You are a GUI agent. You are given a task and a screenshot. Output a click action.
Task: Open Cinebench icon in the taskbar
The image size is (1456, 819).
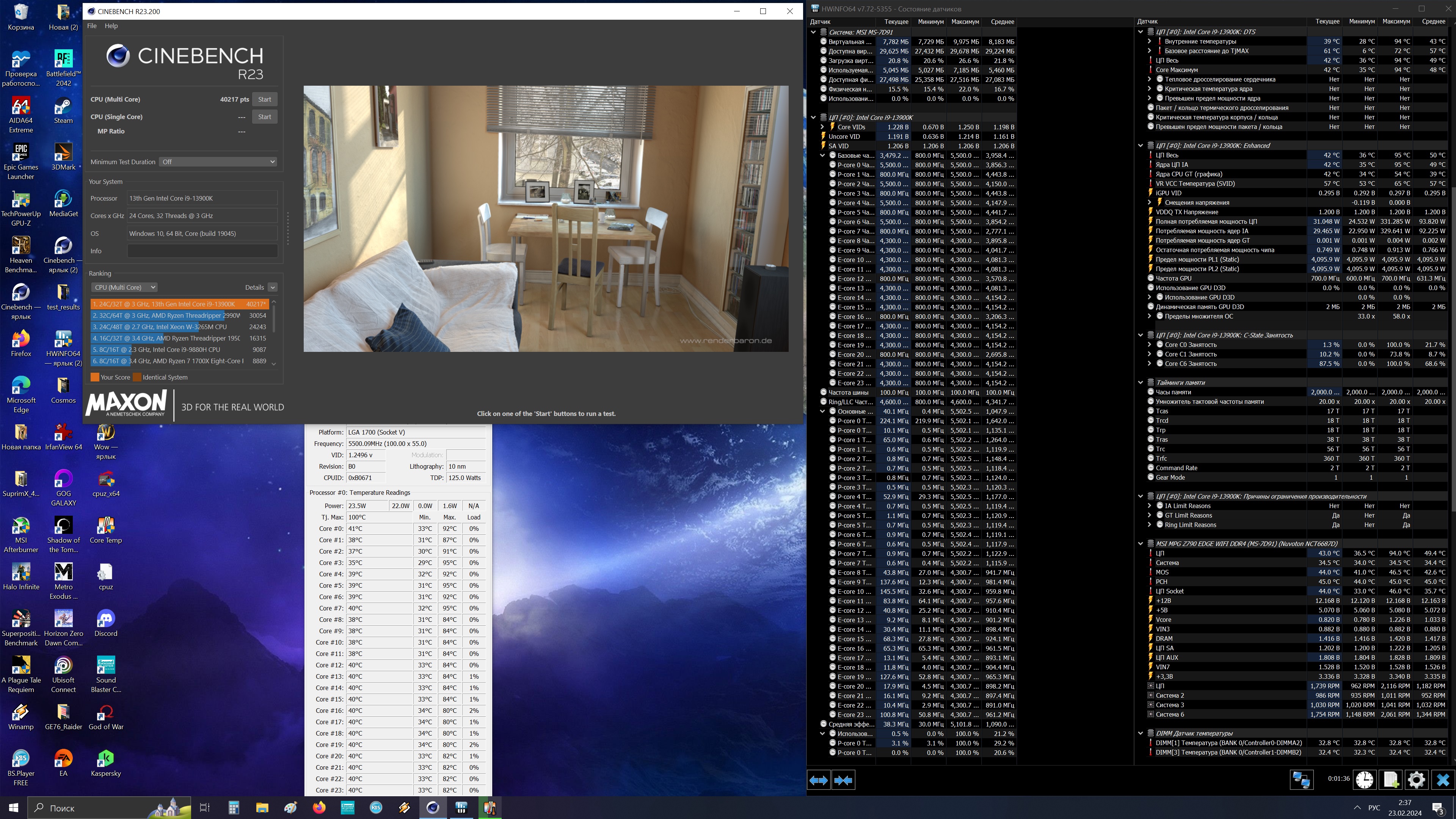432,808
